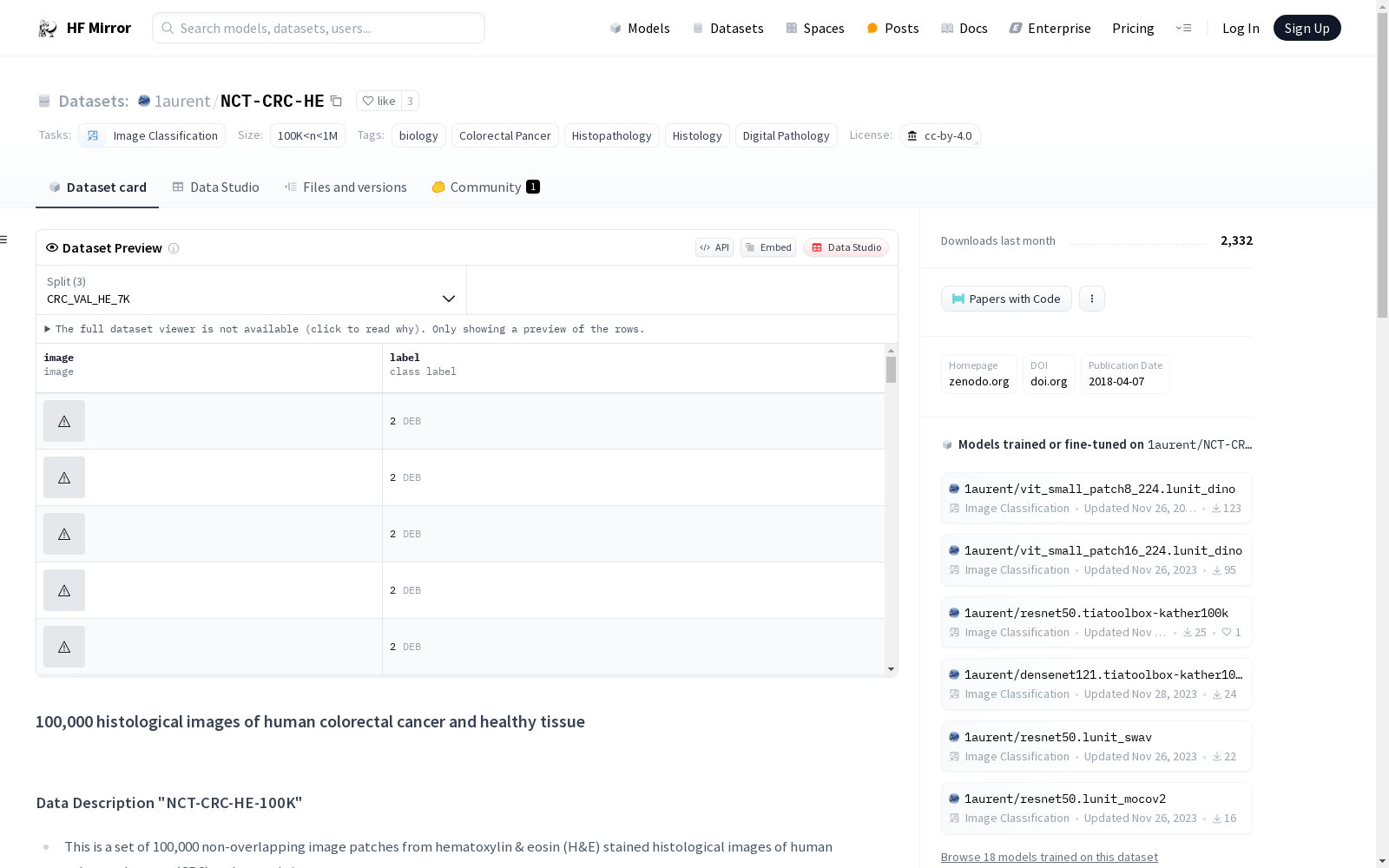Viewport: 1389px width, 868px height.
Task: Open Data Studio from the preview header button
Action: pos(846,247)
